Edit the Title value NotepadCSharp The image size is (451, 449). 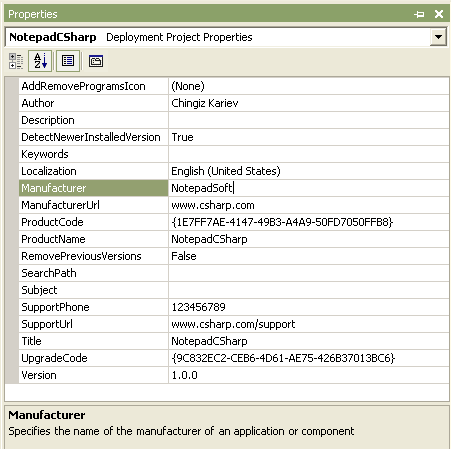click(x=309, y=341)
